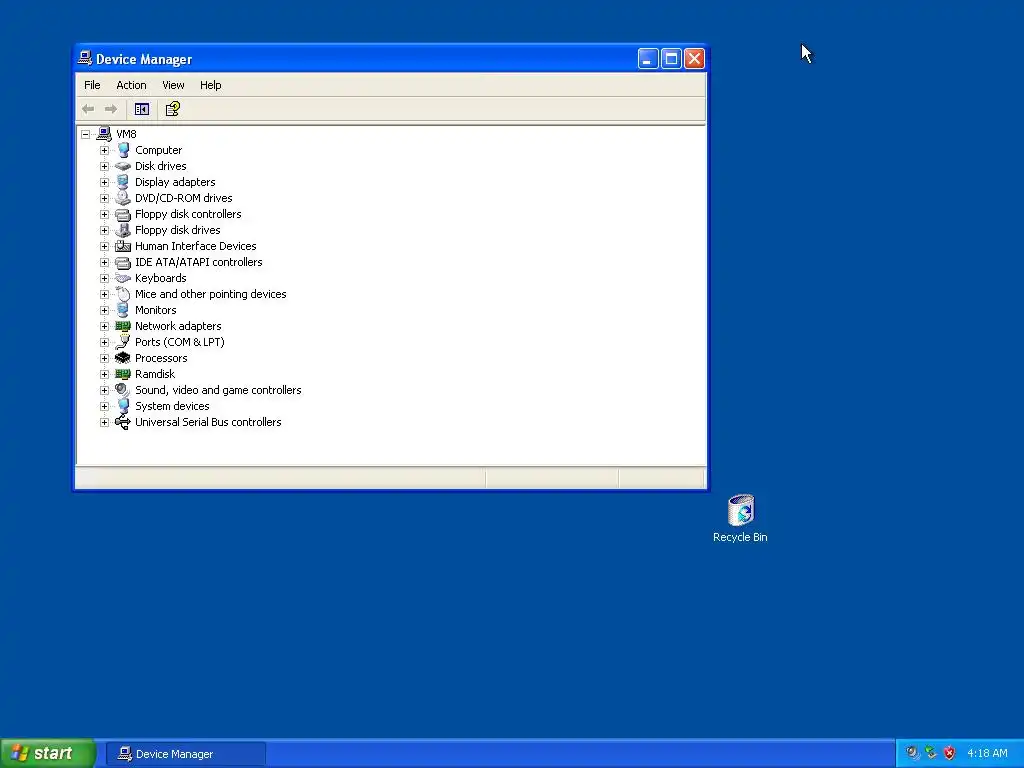1024x768 pixels.
Task: Expand the Keyboards node
Action: [104, 278]
